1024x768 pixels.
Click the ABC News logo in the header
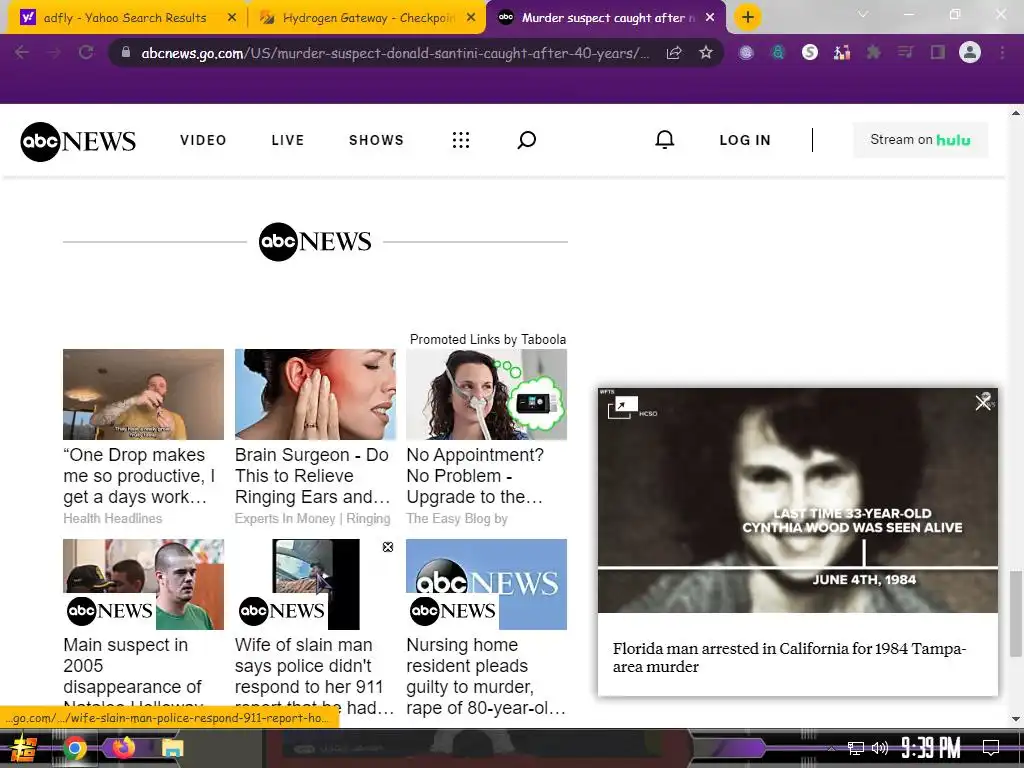pos(78,141)
